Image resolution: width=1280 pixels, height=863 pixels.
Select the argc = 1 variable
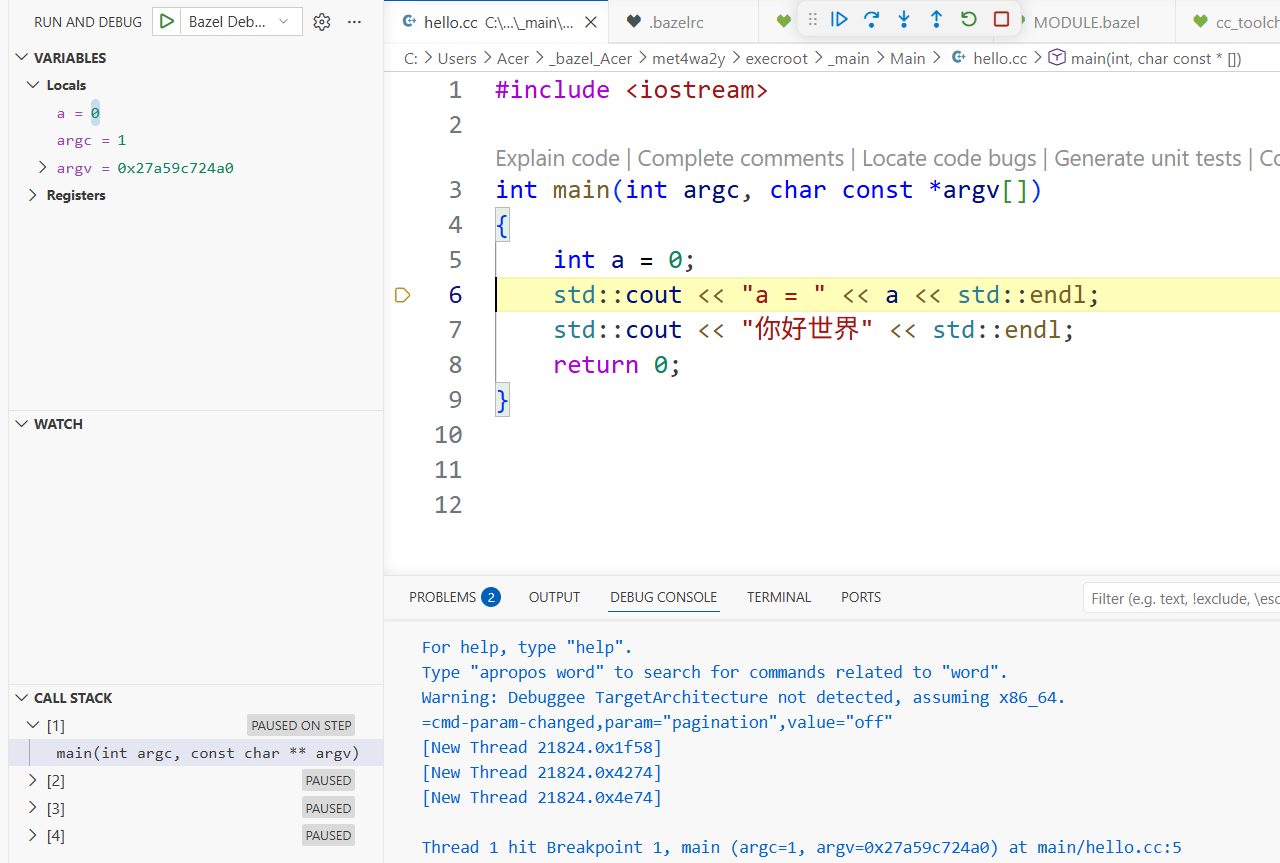pos(91,140)
